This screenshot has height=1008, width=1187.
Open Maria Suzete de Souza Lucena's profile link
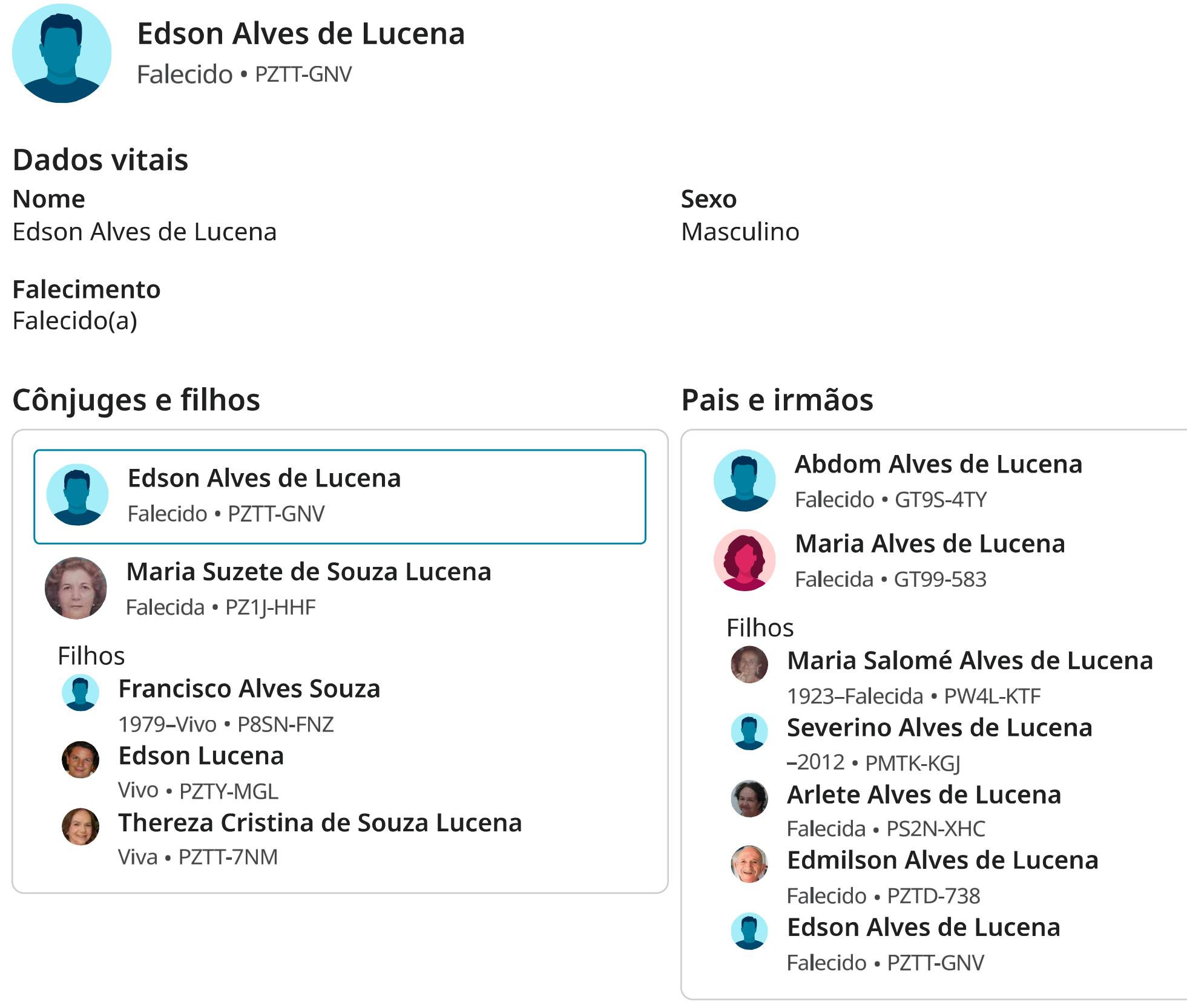point(309,572)
